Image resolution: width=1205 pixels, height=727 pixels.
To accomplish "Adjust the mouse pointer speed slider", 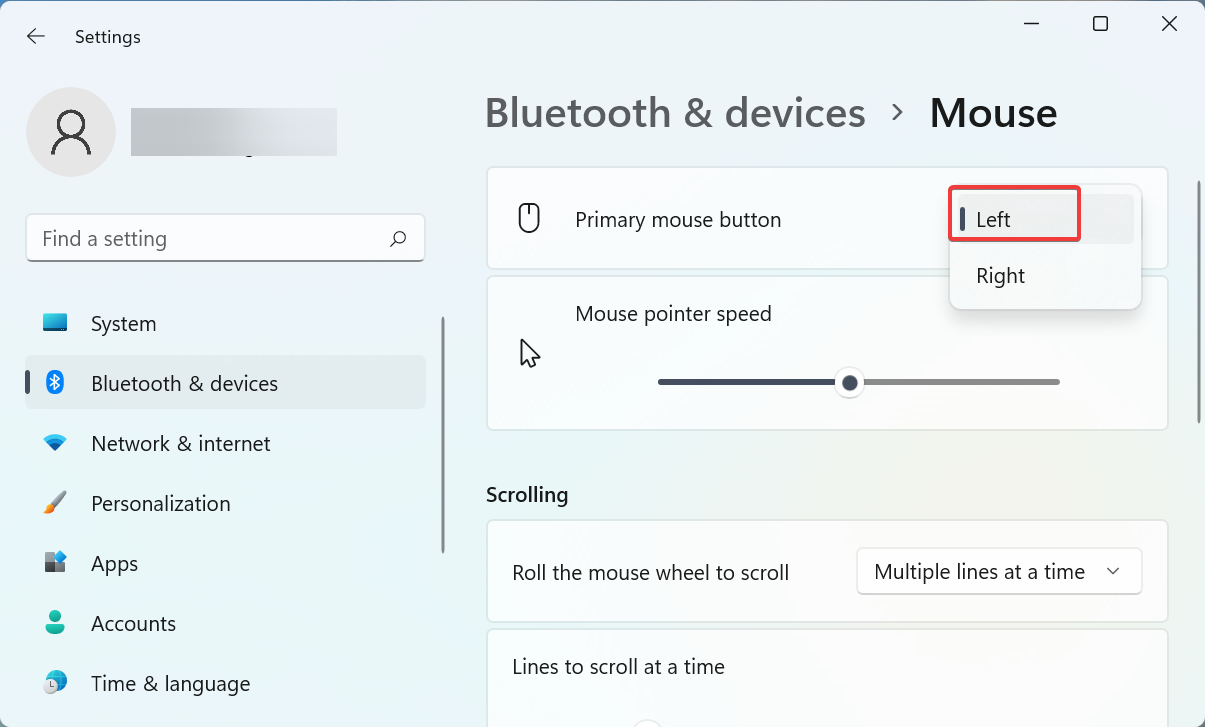I will coord(849,382).
